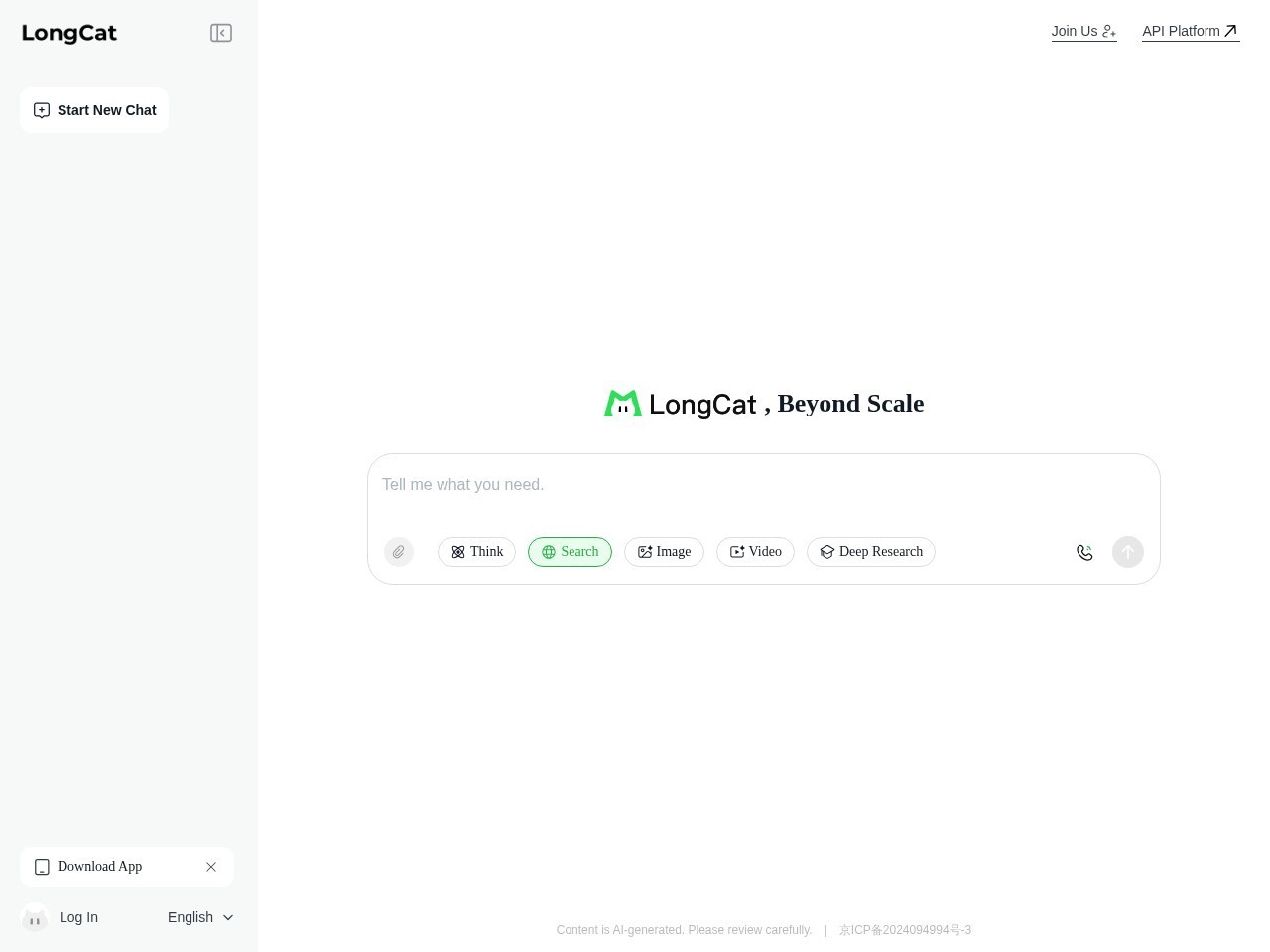Click the cat avatar beside Log In
Image resolution: width=1270 pixels, height=952 pixels.
point(35,918)
